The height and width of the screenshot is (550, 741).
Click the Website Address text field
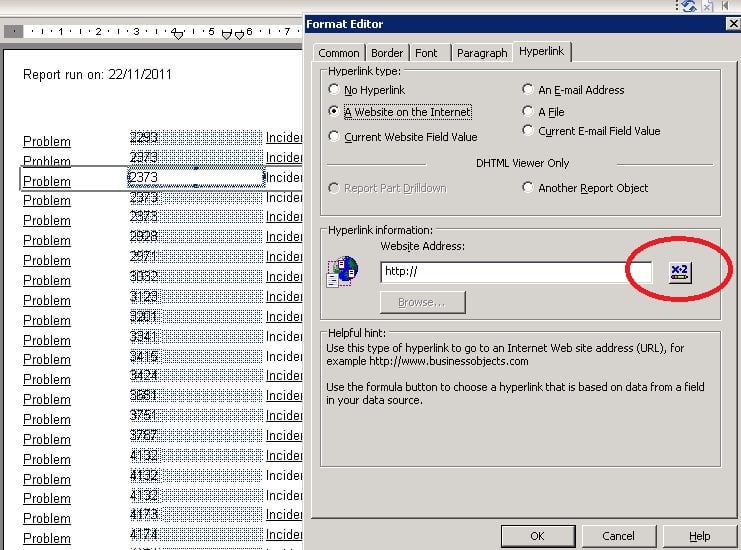tap(515, 272)
